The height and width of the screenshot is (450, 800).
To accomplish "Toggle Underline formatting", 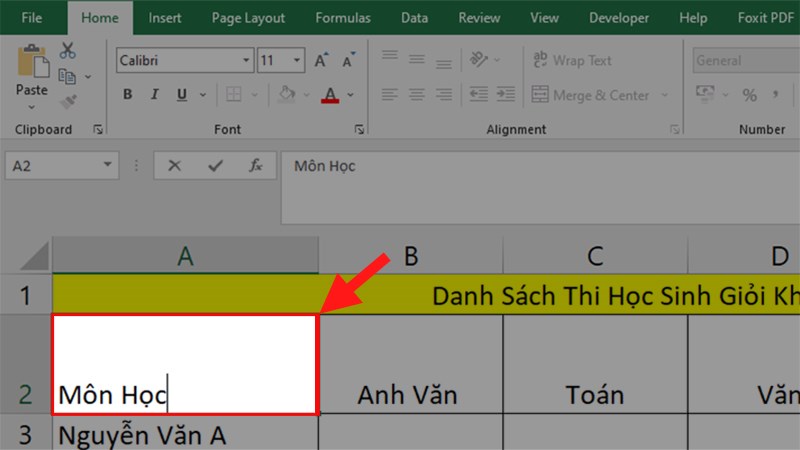I will (181, 96).
